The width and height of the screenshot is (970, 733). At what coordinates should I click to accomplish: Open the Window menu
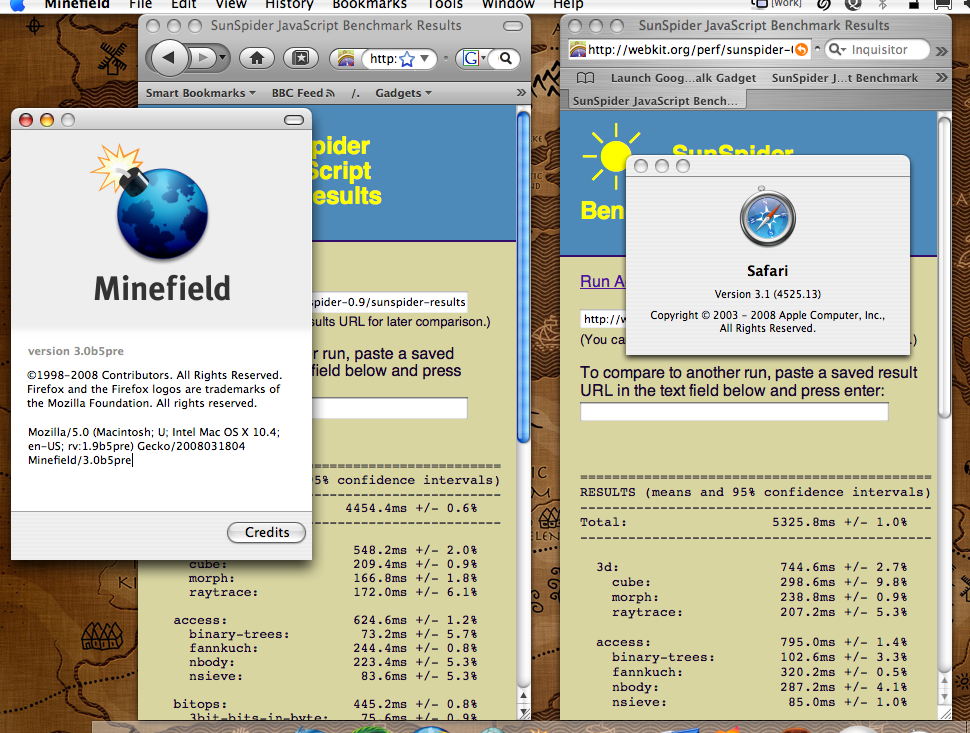coord(508,5)
